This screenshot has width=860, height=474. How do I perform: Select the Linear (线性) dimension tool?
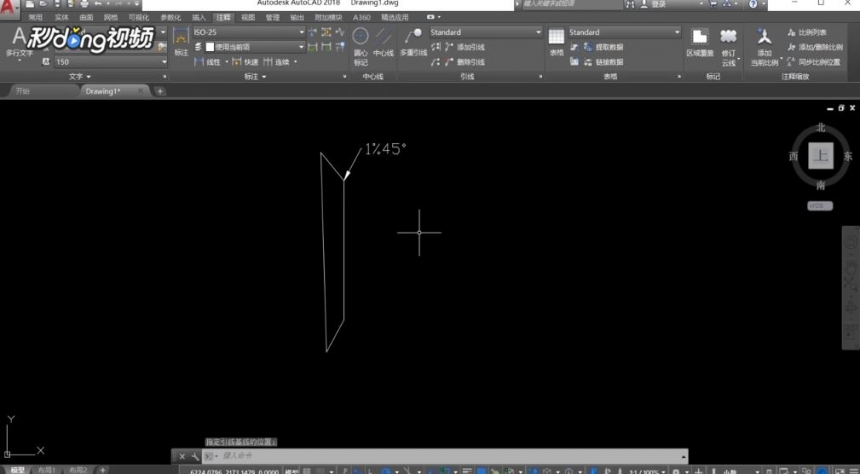coord(208,62)
